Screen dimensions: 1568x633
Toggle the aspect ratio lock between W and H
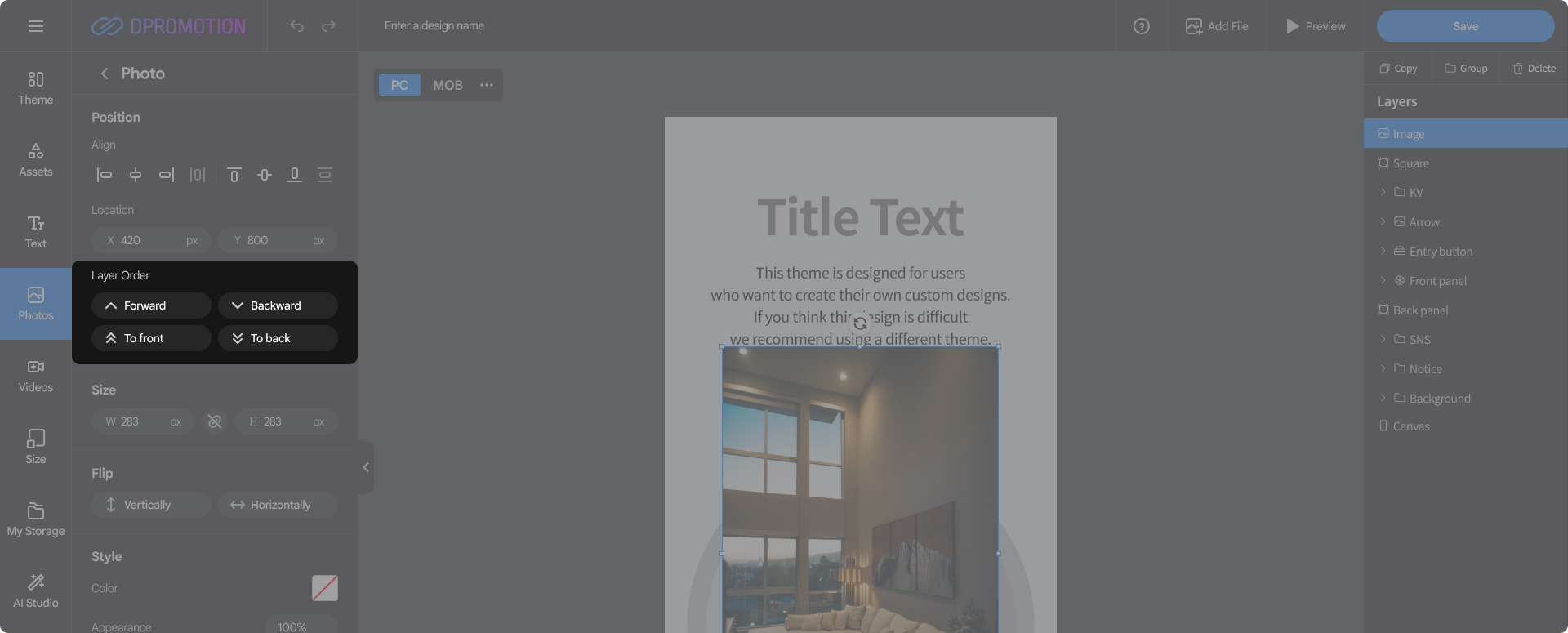point(215,421)
